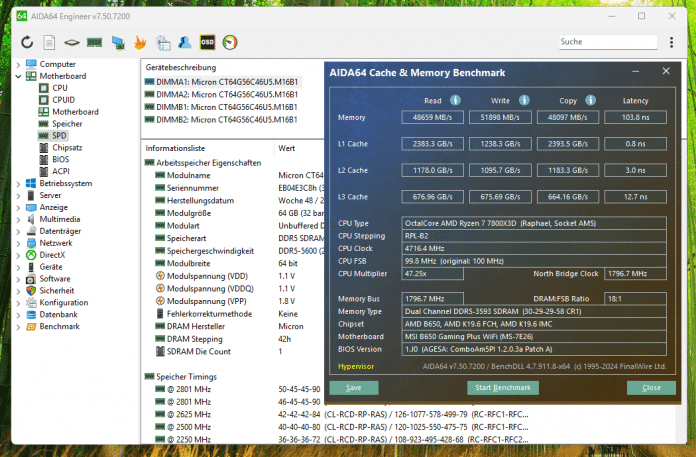Click the computer monitor toolbar icon
This screenshot has height=457, width=696.
118,43
